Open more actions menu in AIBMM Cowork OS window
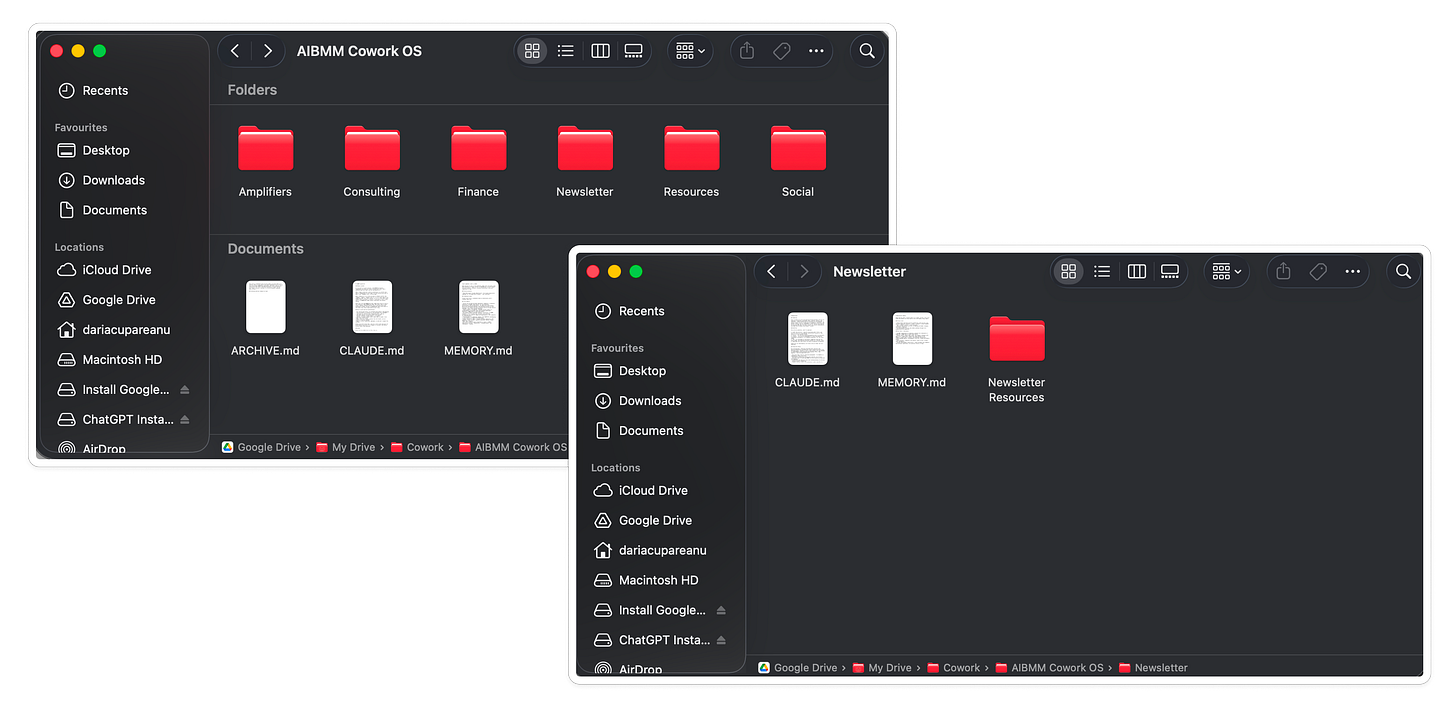 point(816,51)
